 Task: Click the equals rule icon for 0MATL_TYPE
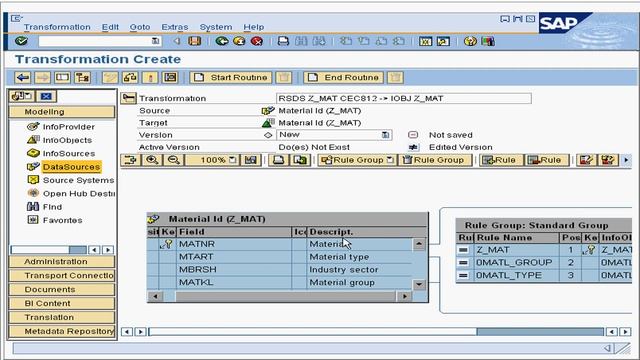pos(463,276)
